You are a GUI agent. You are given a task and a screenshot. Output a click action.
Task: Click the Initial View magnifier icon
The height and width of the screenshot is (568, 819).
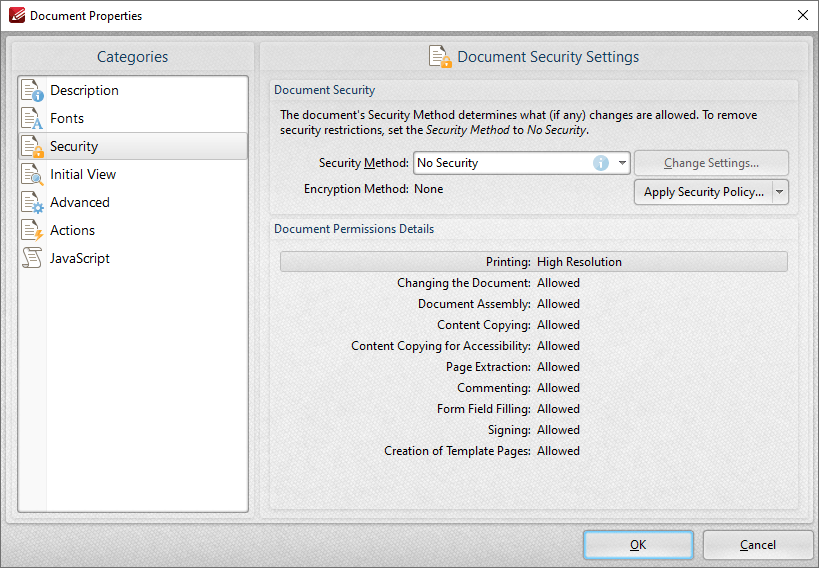[32, 174]
